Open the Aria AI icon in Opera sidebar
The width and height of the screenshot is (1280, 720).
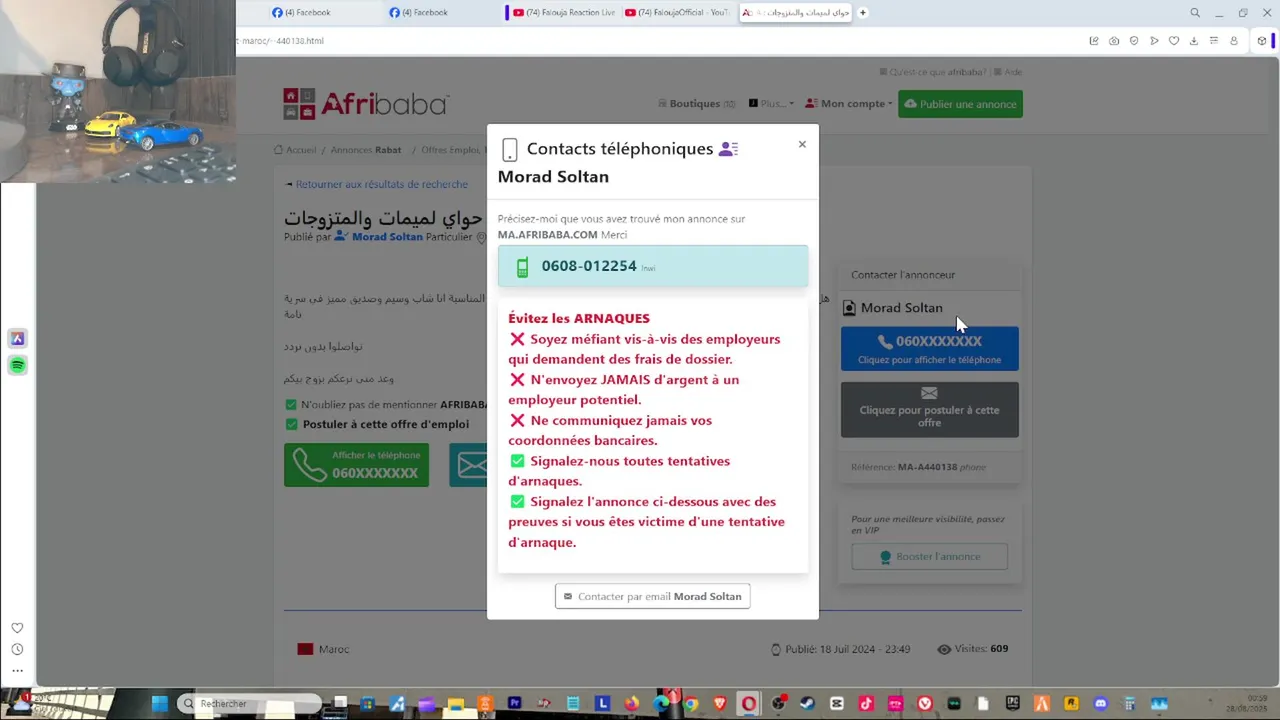pyautogui.click(x=17, y=339)
